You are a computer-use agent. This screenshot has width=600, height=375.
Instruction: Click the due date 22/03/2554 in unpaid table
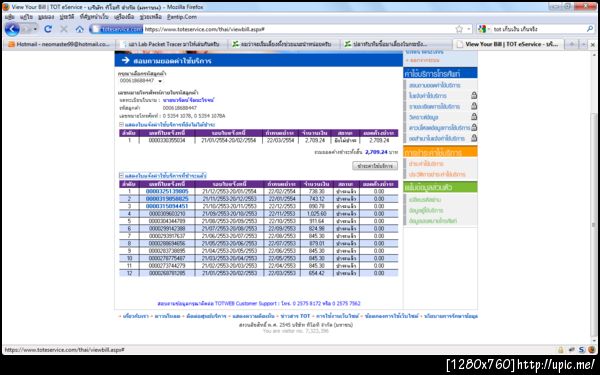point(281,140)
